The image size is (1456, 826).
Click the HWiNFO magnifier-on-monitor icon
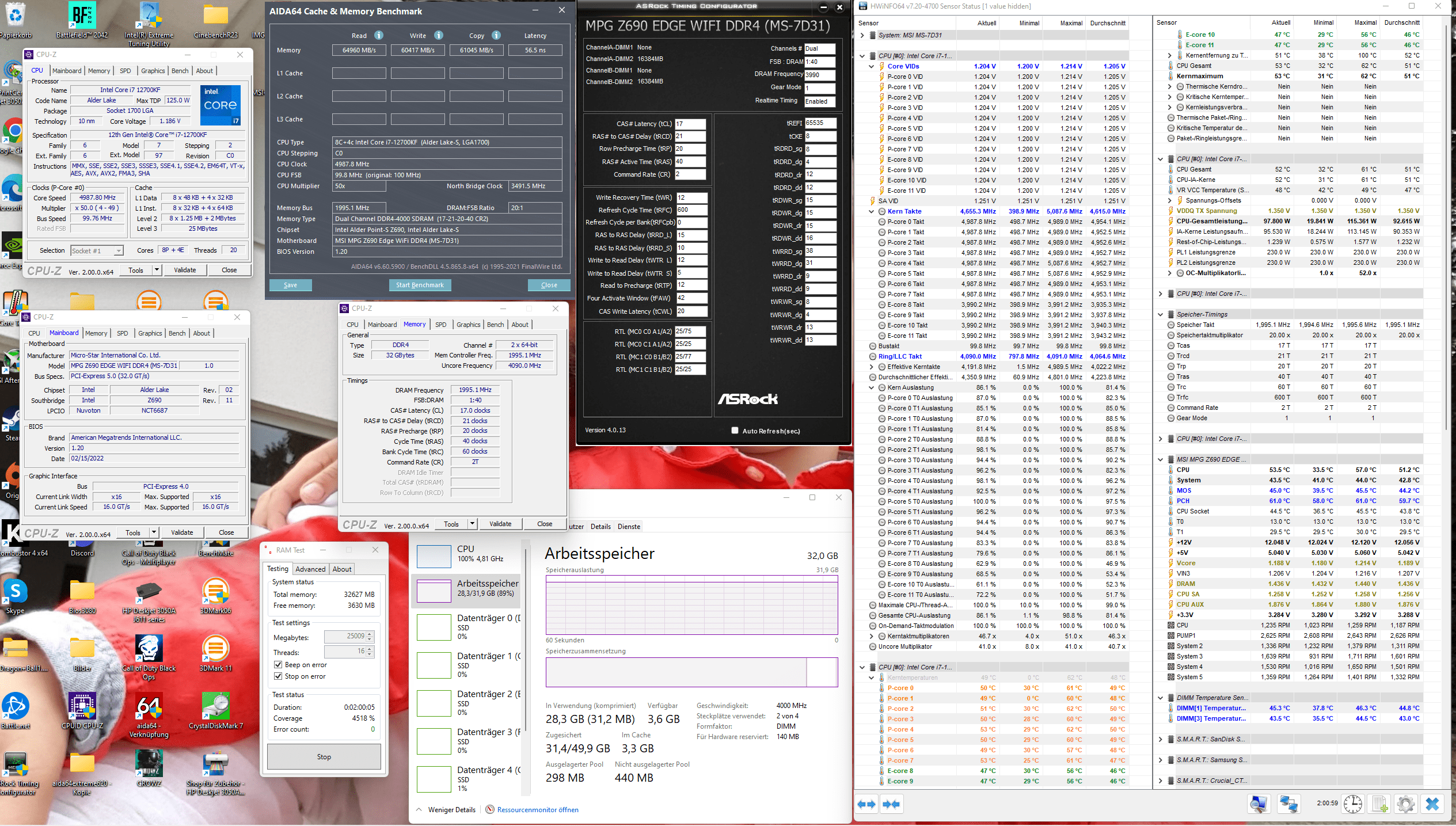point(1259,804)
